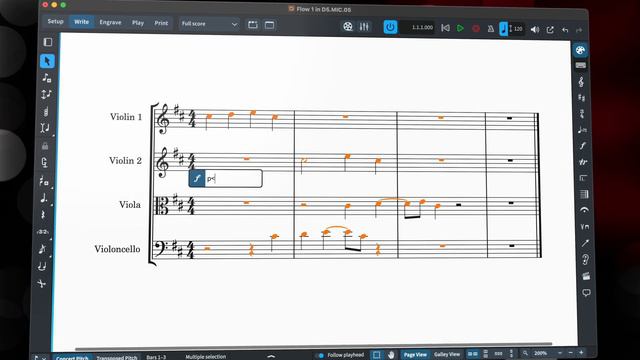The width and height of the screenshot is (640, 360).
Task: Toggle the activate playback power button
Action: pos(390,27)
